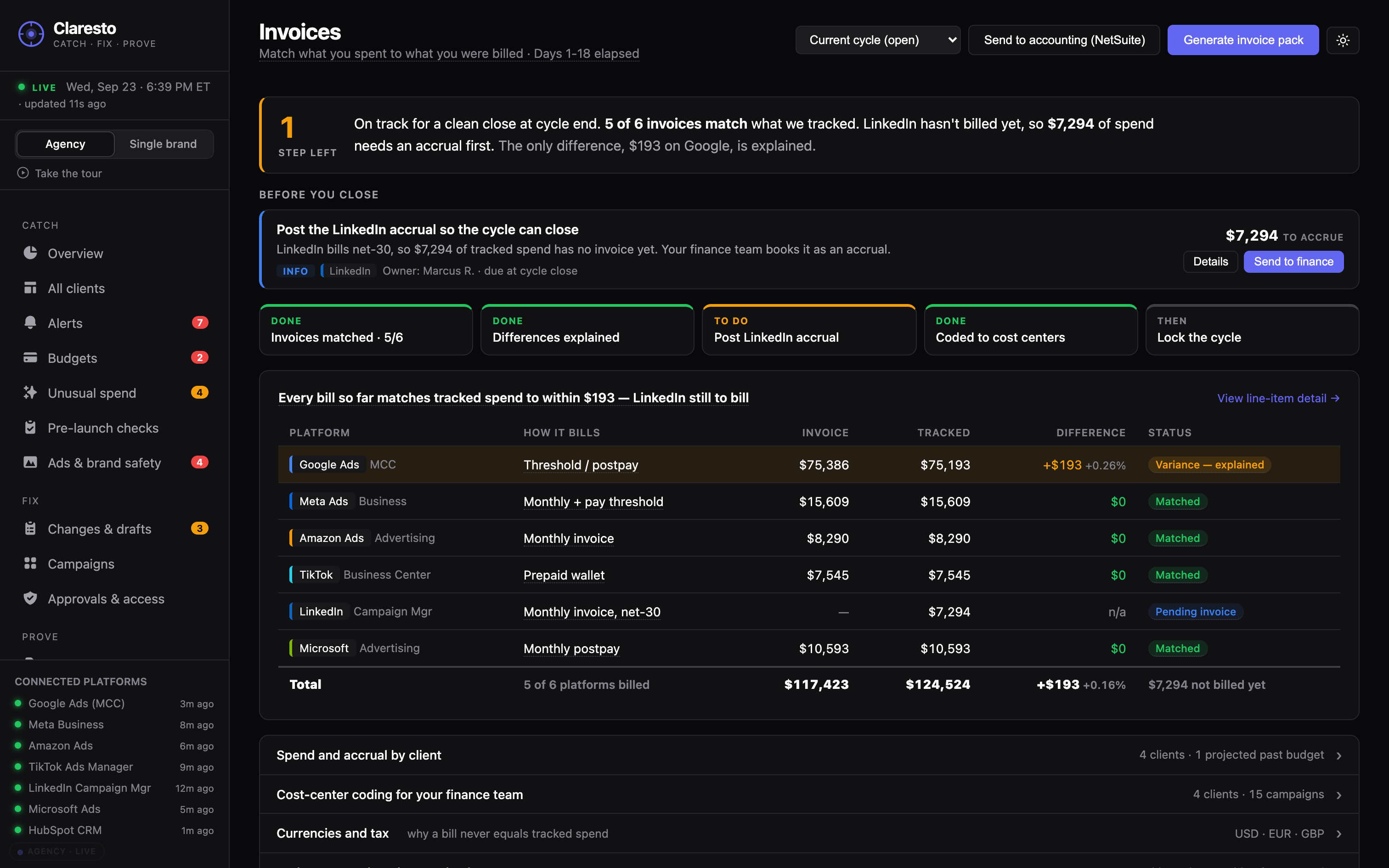This screenshot has height=868, width=1389.
Task: Open Ads & brand safety image icon
Action: tap(30, 463)
